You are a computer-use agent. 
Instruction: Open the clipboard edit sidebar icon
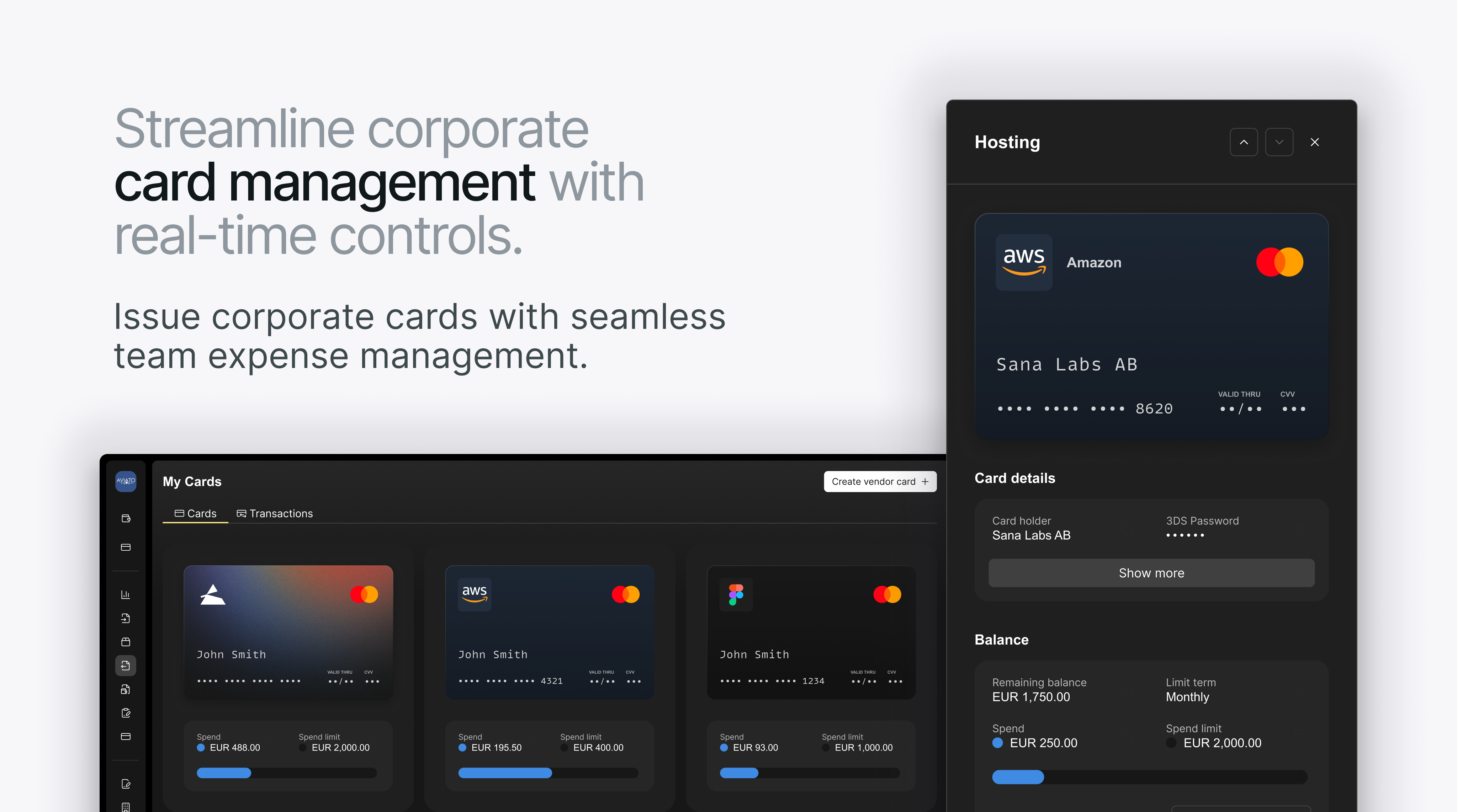[x=126, y=713]
